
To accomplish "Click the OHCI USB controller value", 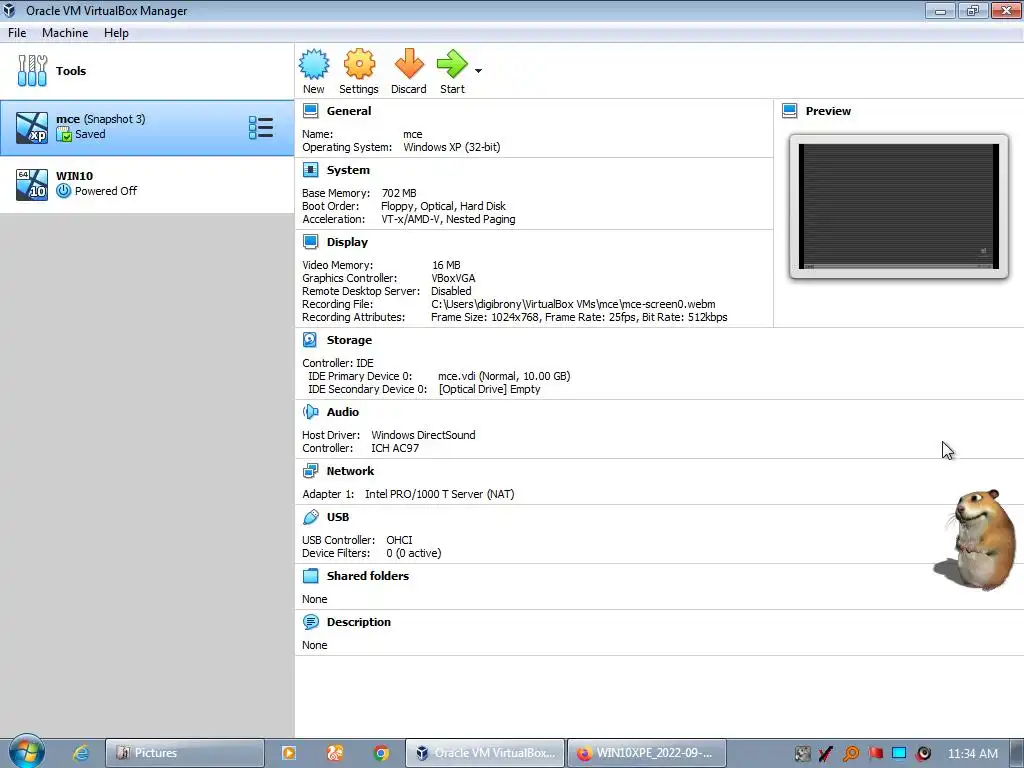I will pos(399,540).
